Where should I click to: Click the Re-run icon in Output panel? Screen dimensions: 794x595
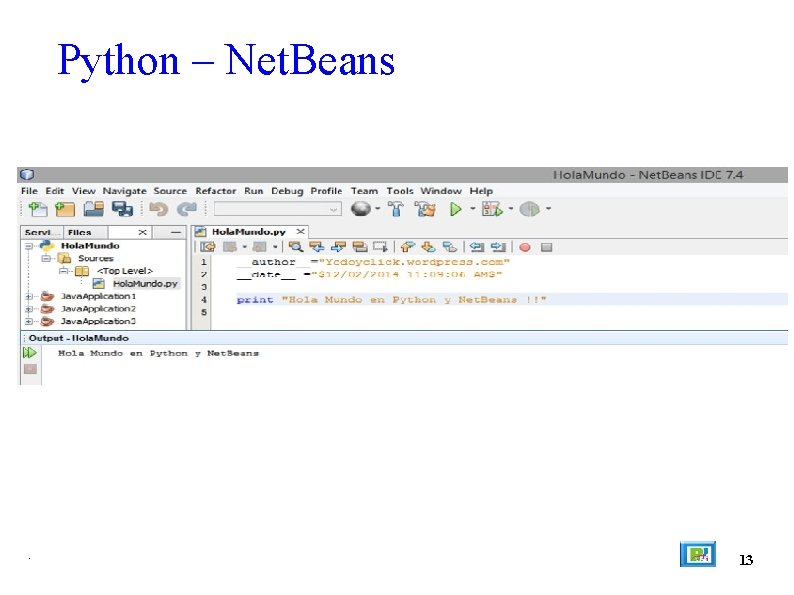pyautogui.click(x=30, y=352)
